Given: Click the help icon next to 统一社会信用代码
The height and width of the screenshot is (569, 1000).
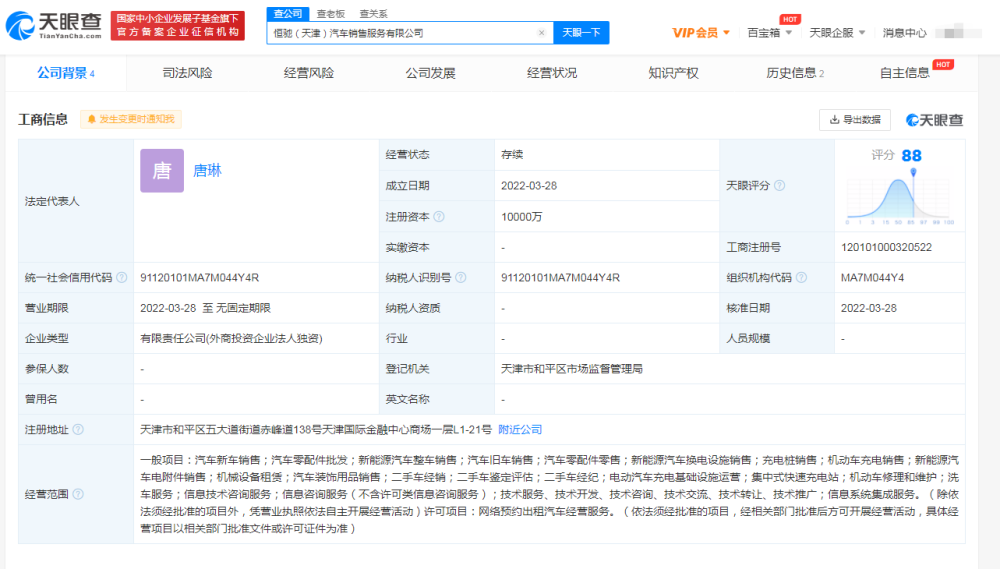Looking at the screenshot, I should click(121, 277).
